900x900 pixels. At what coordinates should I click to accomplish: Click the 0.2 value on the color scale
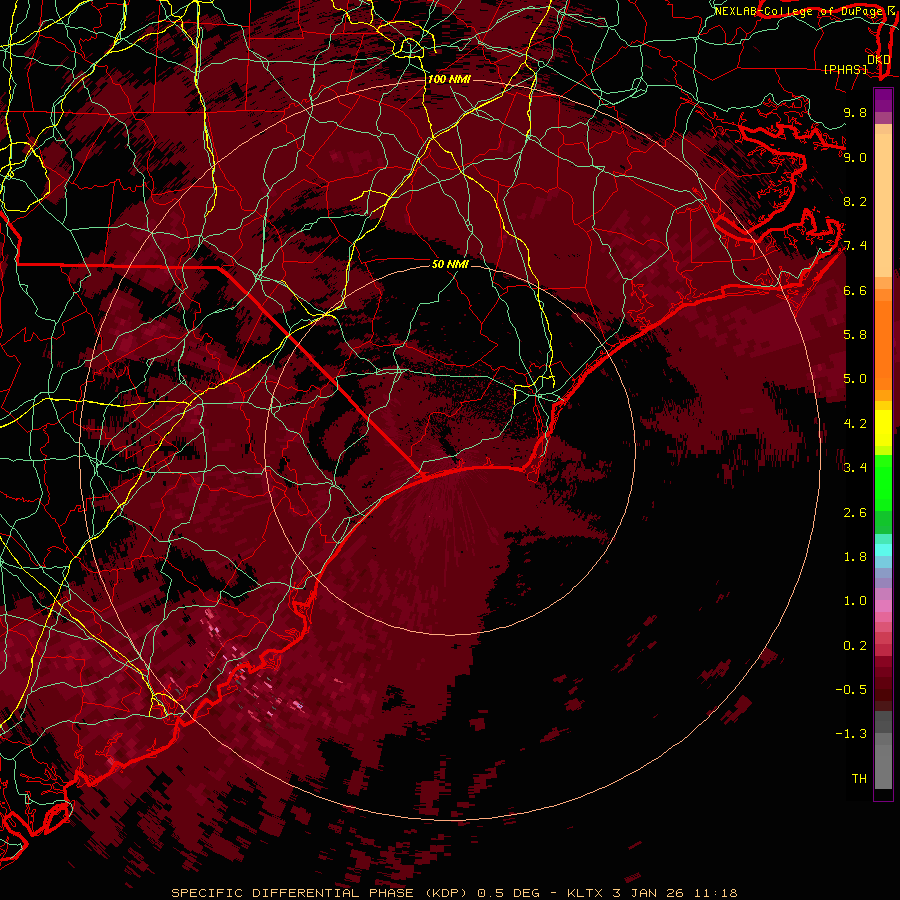855,646
